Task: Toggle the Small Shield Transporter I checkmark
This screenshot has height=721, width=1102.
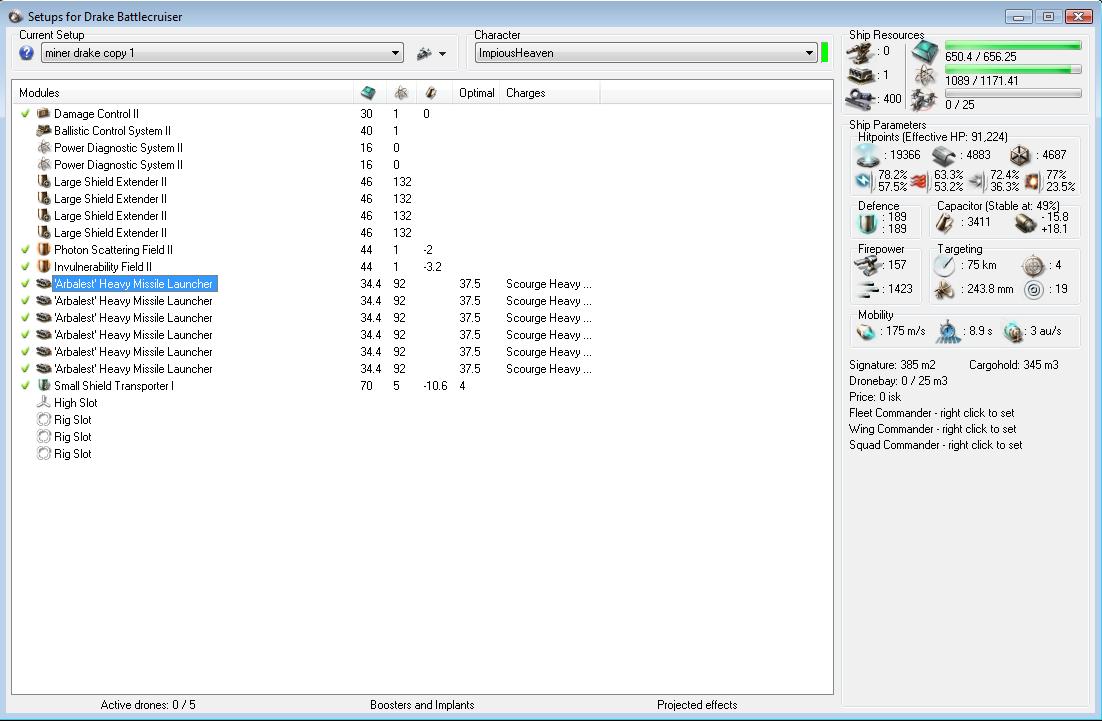Action: pos(25,385)
